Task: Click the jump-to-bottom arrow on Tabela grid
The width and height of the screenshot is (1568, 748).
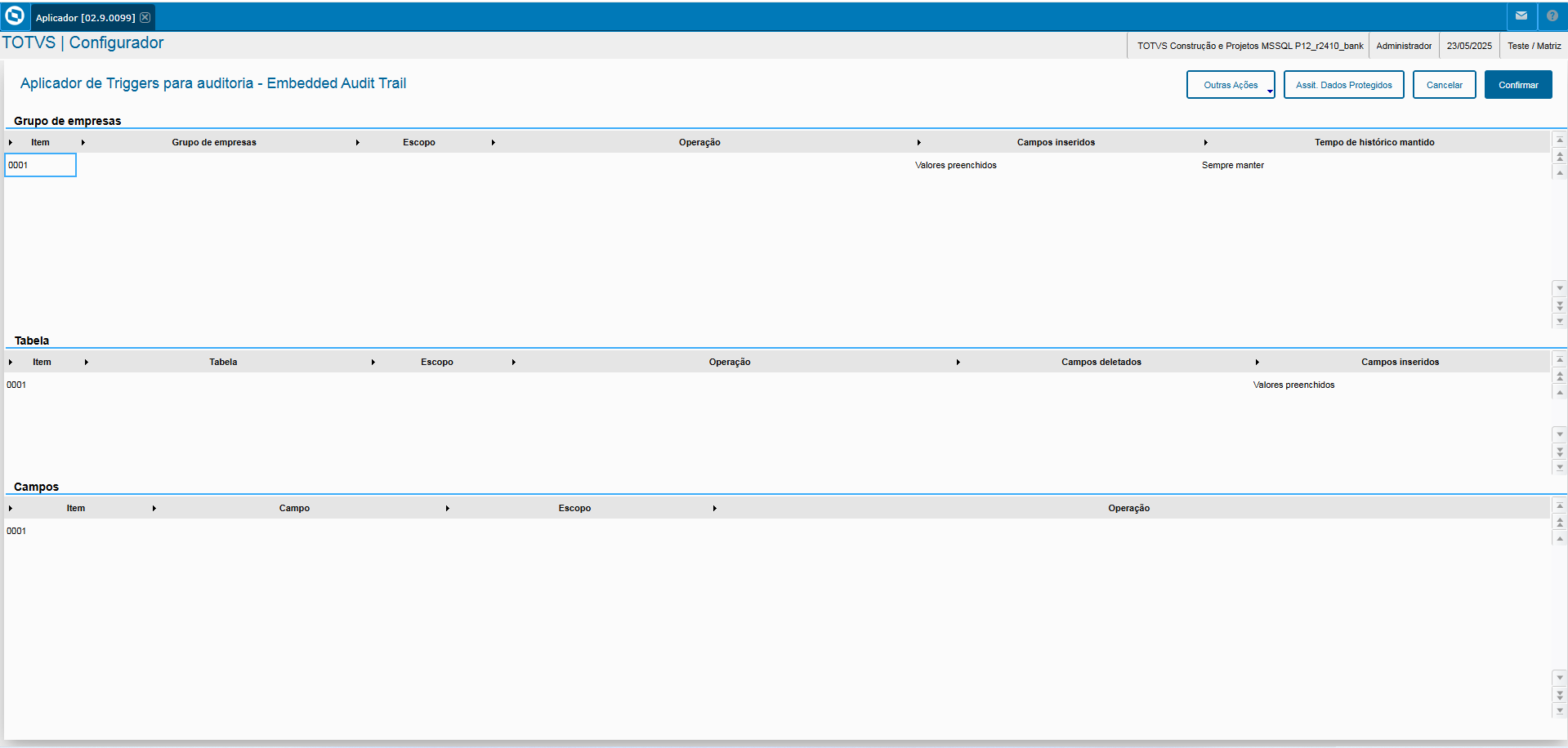Action: click(x=1560, y=466)
